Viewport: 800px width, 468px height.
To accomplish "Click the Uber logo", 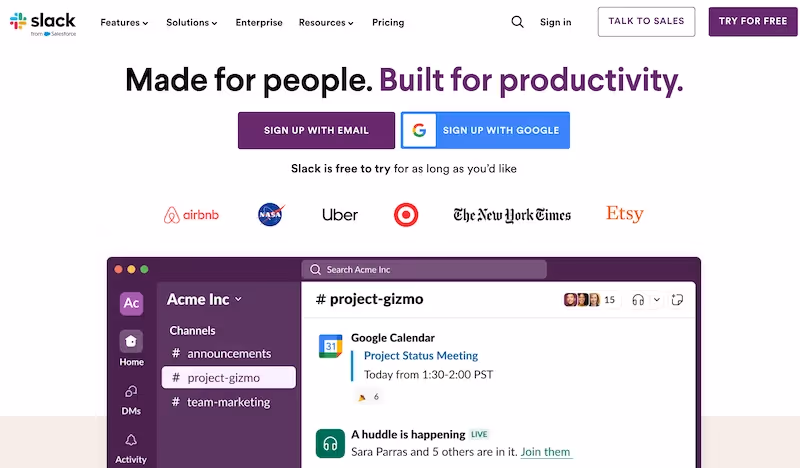I will [x=340, y=215].
